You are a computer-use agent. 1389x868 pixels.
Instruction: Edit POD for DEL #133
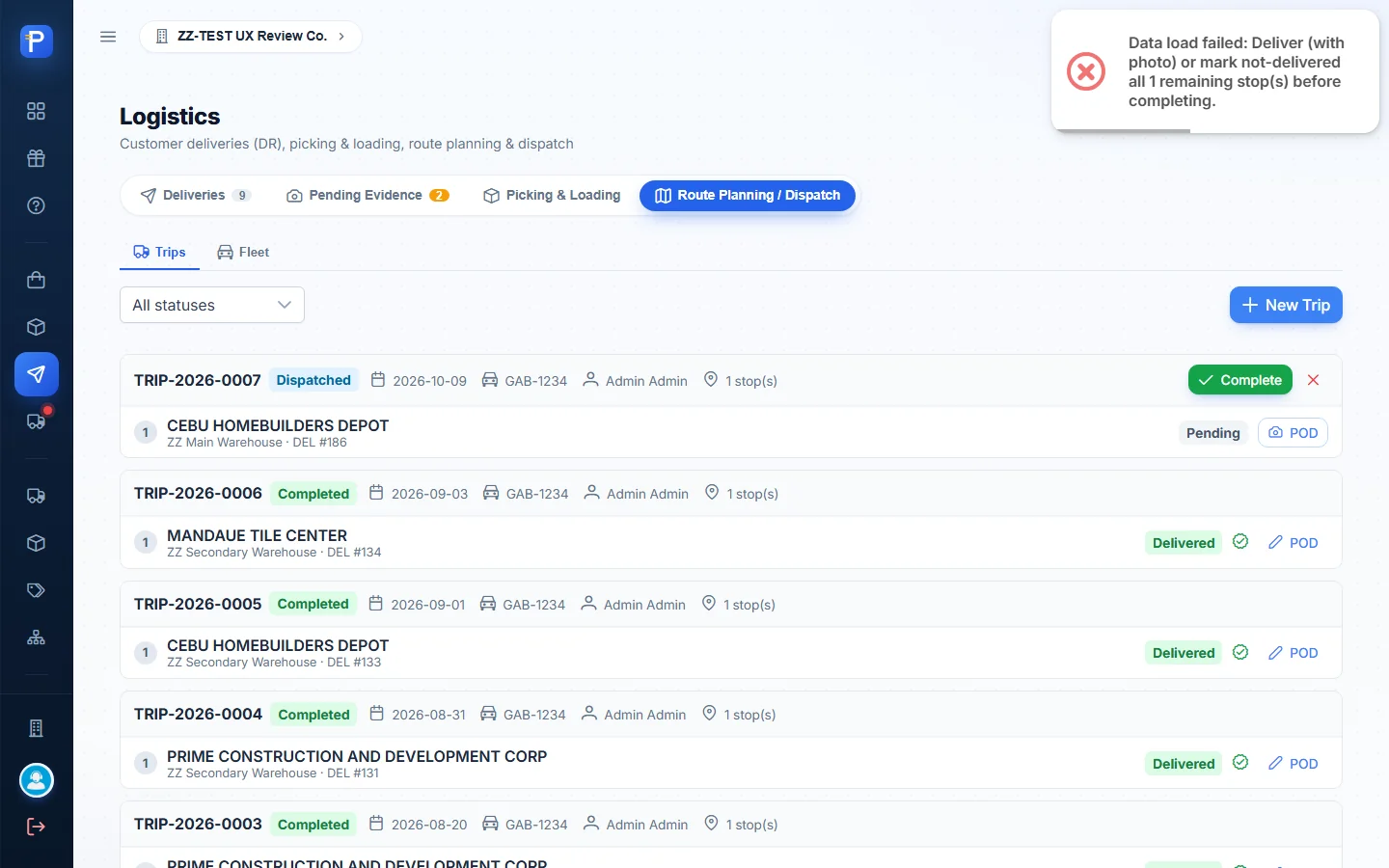point(1293,653)
